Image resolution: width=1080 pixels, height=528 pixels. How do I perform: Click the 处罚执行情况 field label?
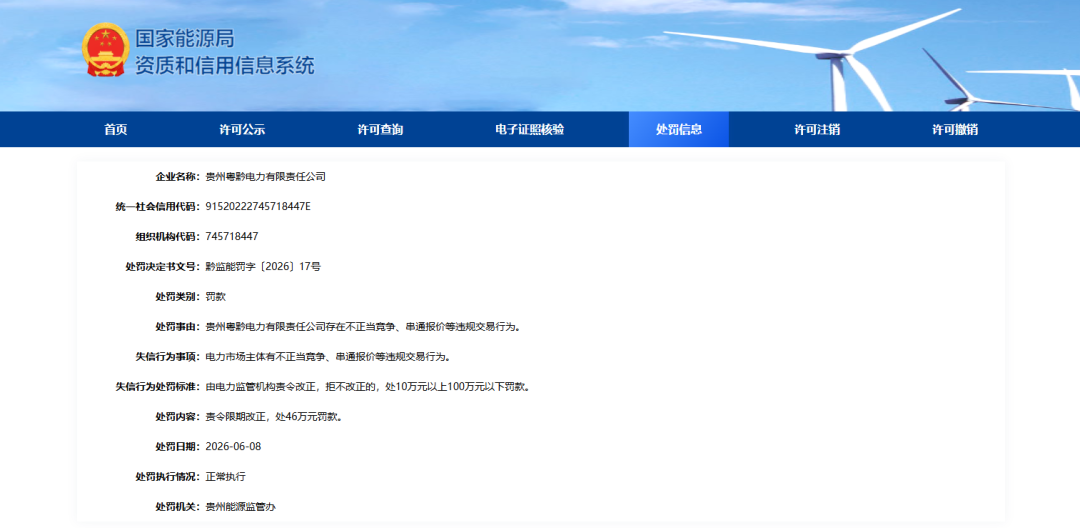(x=167, y=476)
